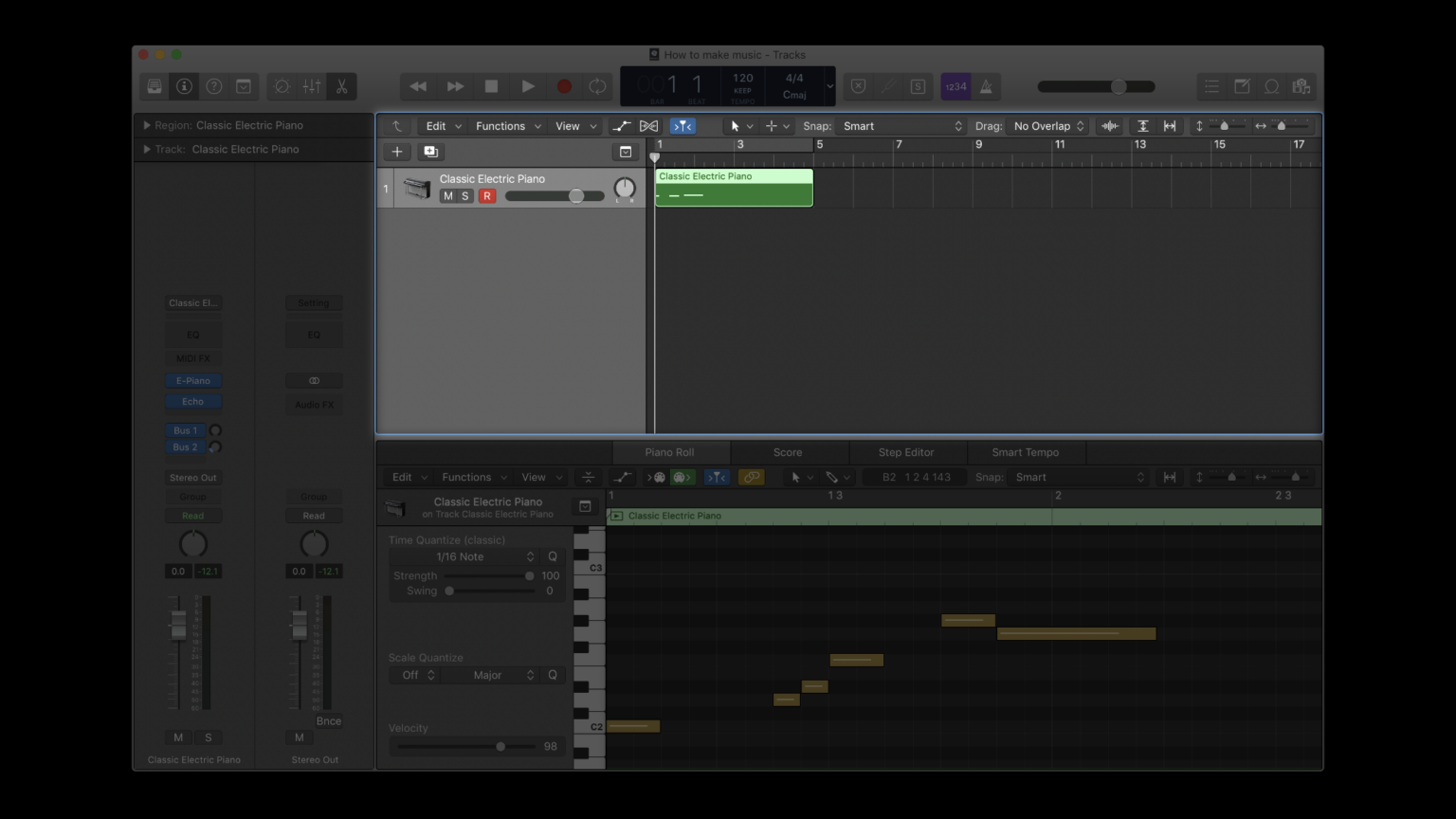
Task: Open the Functions menu in tracks area
Action: point(500,125)
